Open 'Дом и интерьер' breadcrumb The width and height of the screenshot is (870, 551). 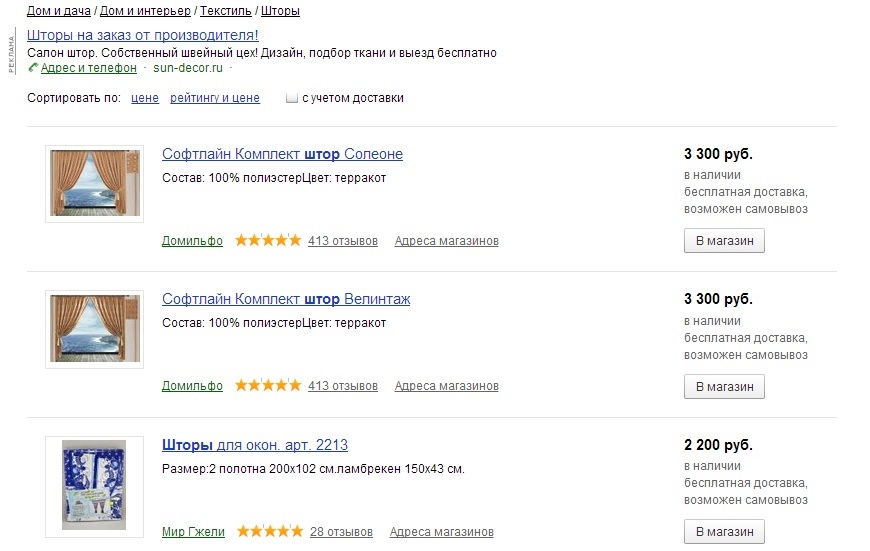[145, 11]
